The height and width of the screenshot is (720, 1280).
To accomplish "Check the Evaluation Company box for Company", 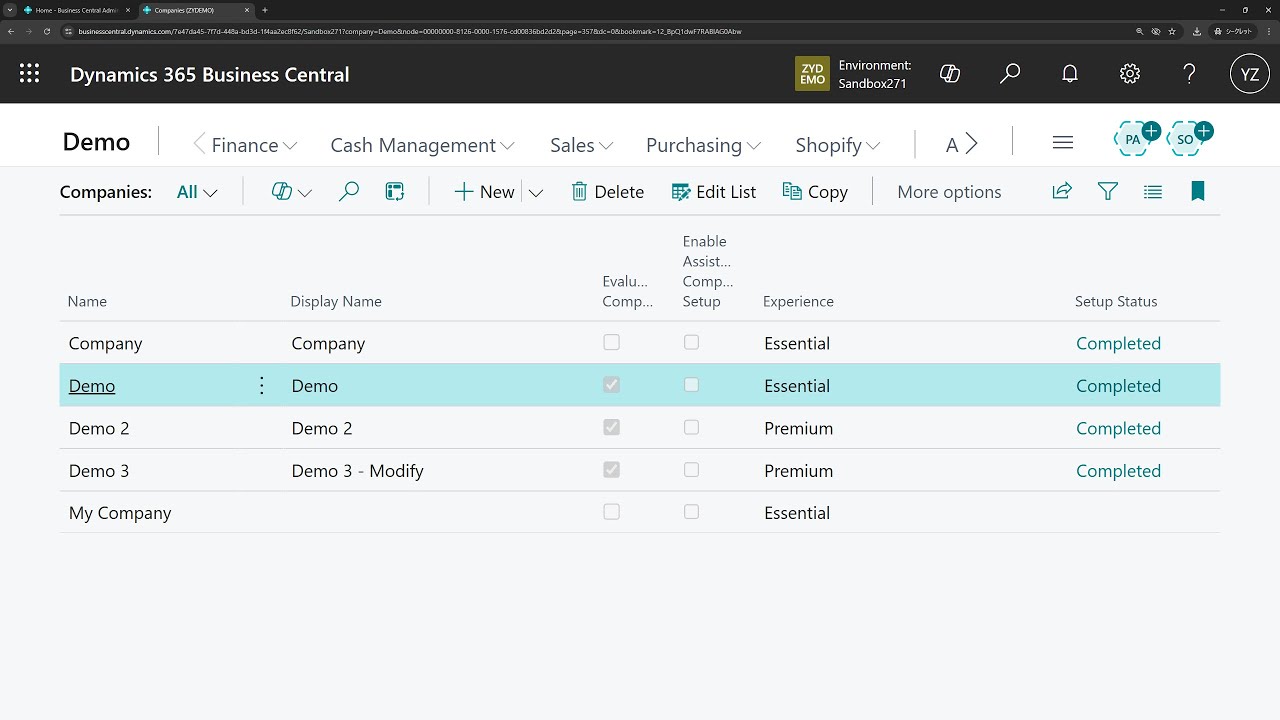I will [611, 342].
